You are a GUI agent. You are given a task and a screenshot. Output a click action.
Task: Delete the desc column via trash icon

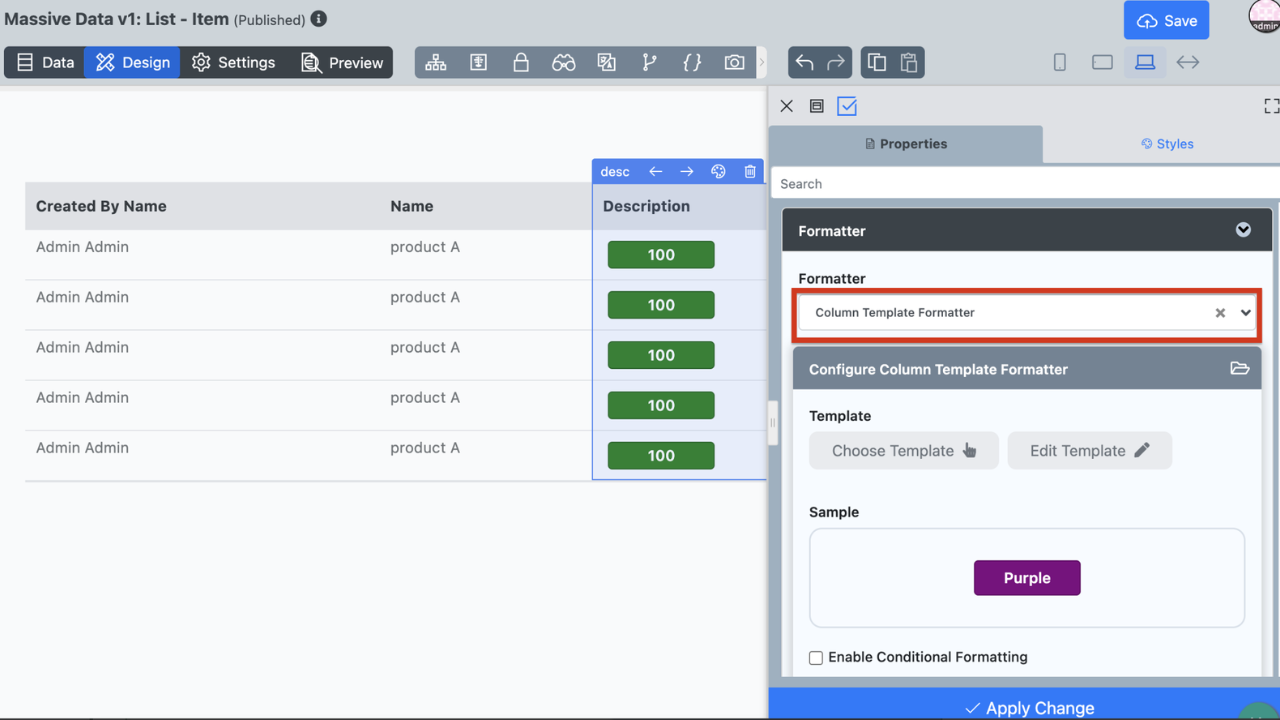pyautogui.click(x=750, y=171)
